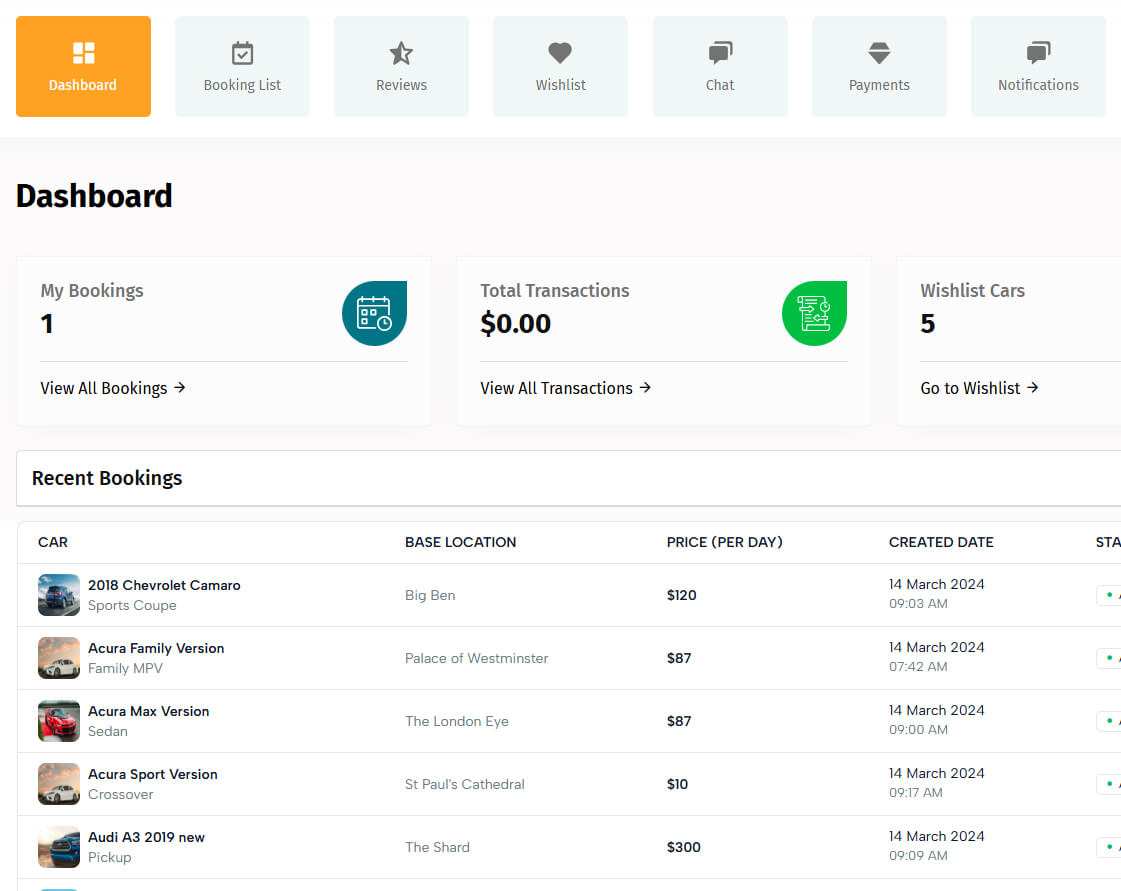This screenshot has width=1121, height=891.
Task: Switch to the Booking List tab
Action: click(242, 67)
